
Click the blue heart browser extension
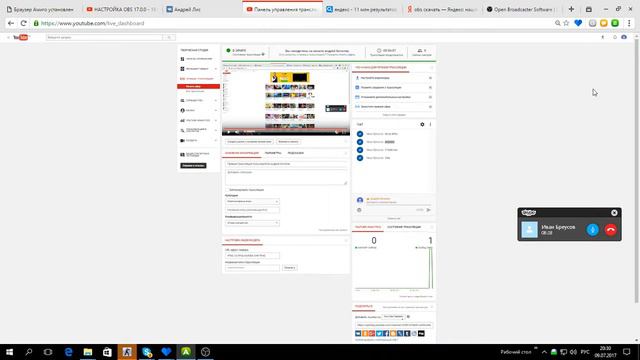(x=578, y=23)
